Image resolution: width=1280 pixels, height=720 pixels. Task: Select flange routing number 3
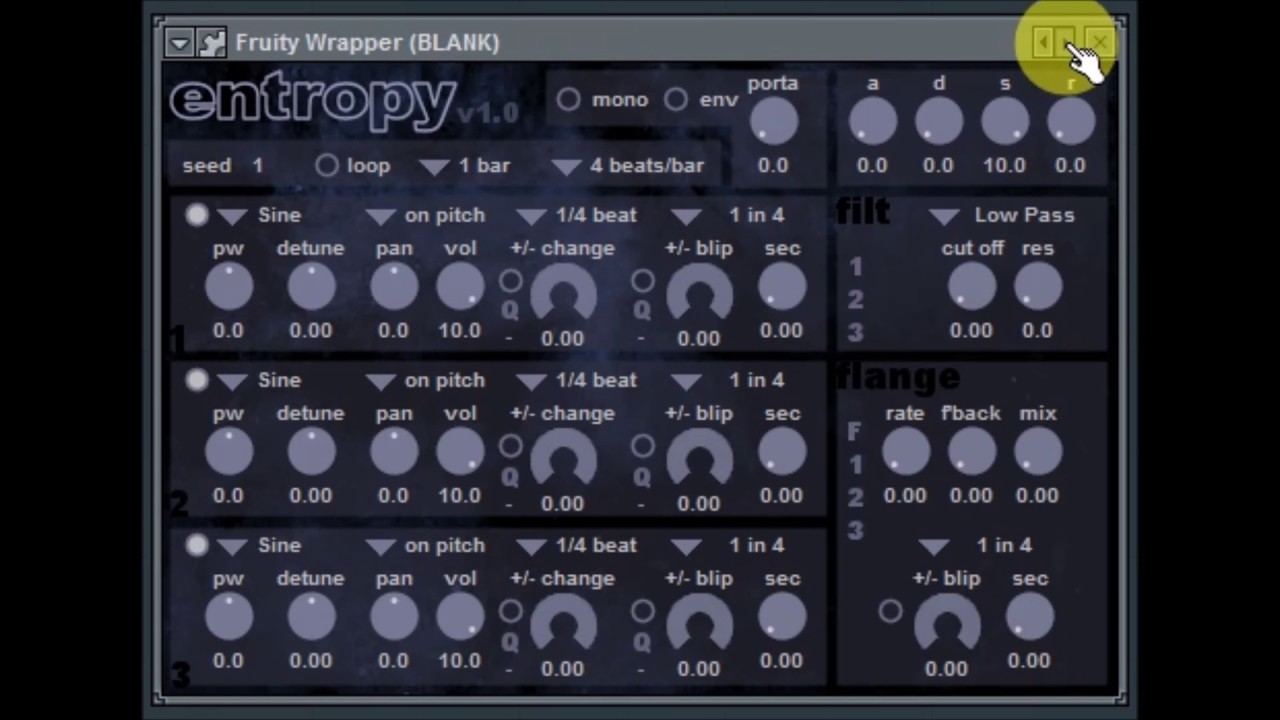pos(856,530)
